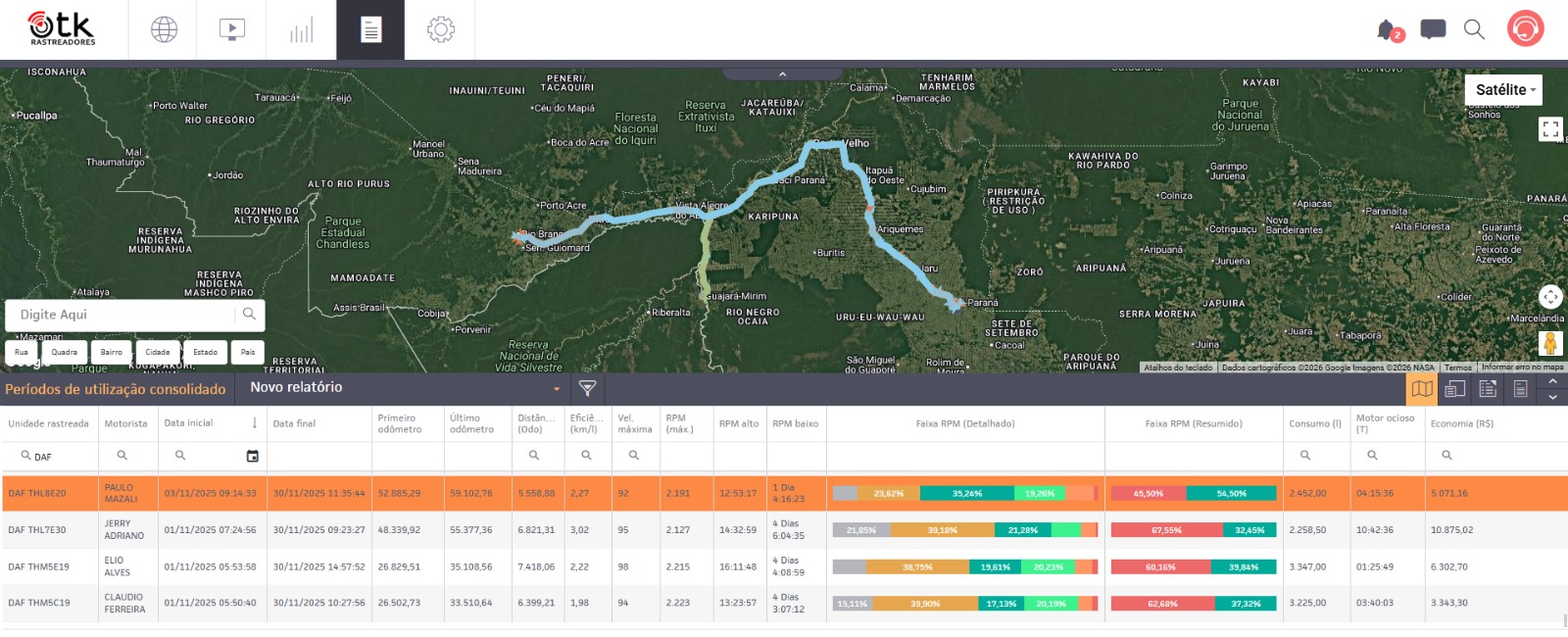Open the Satélite map type dropdown
This screenshot has height=637, width=1568.
pos(1504,89)
